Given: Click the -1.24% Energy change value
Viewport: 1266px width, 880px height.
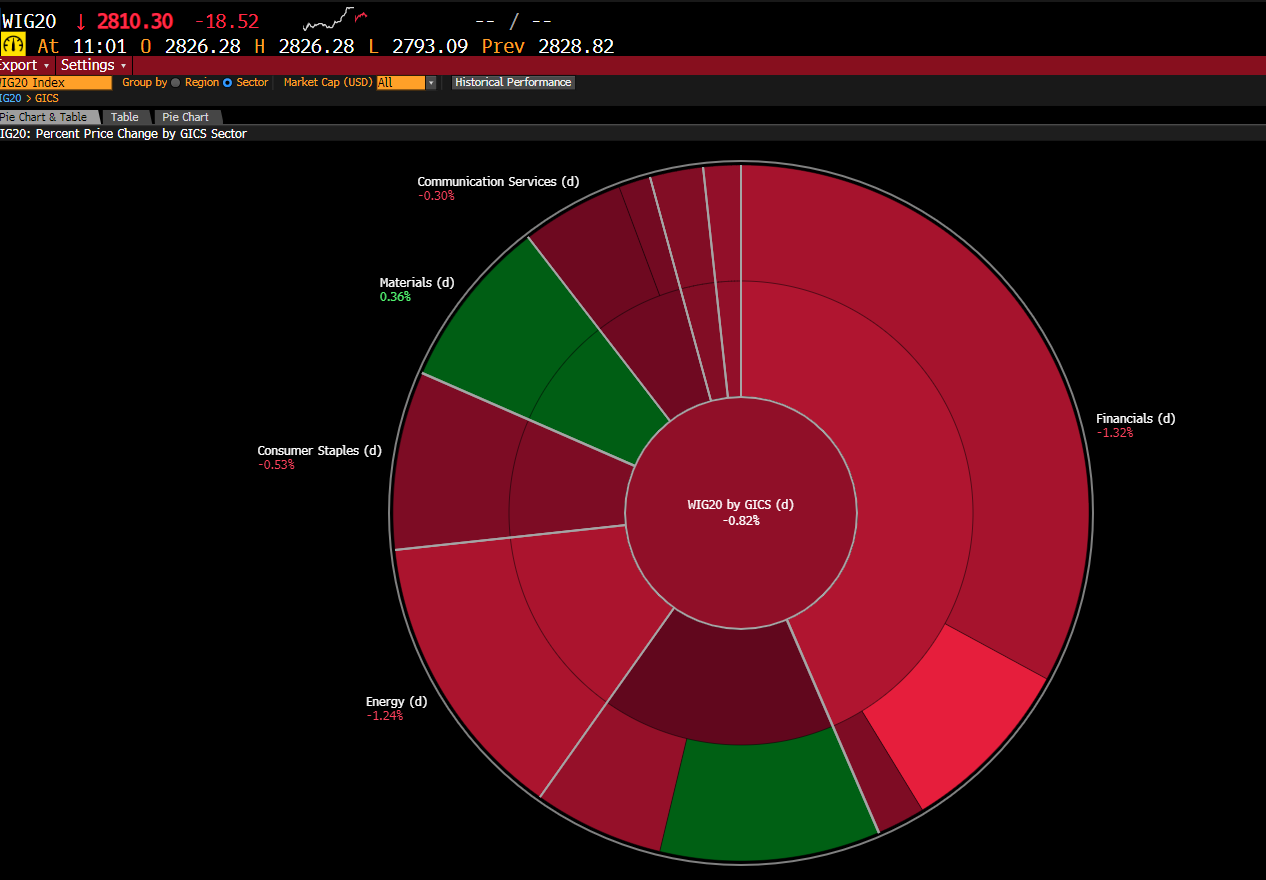Looking at the screenshot, I should tap(384, 716).
